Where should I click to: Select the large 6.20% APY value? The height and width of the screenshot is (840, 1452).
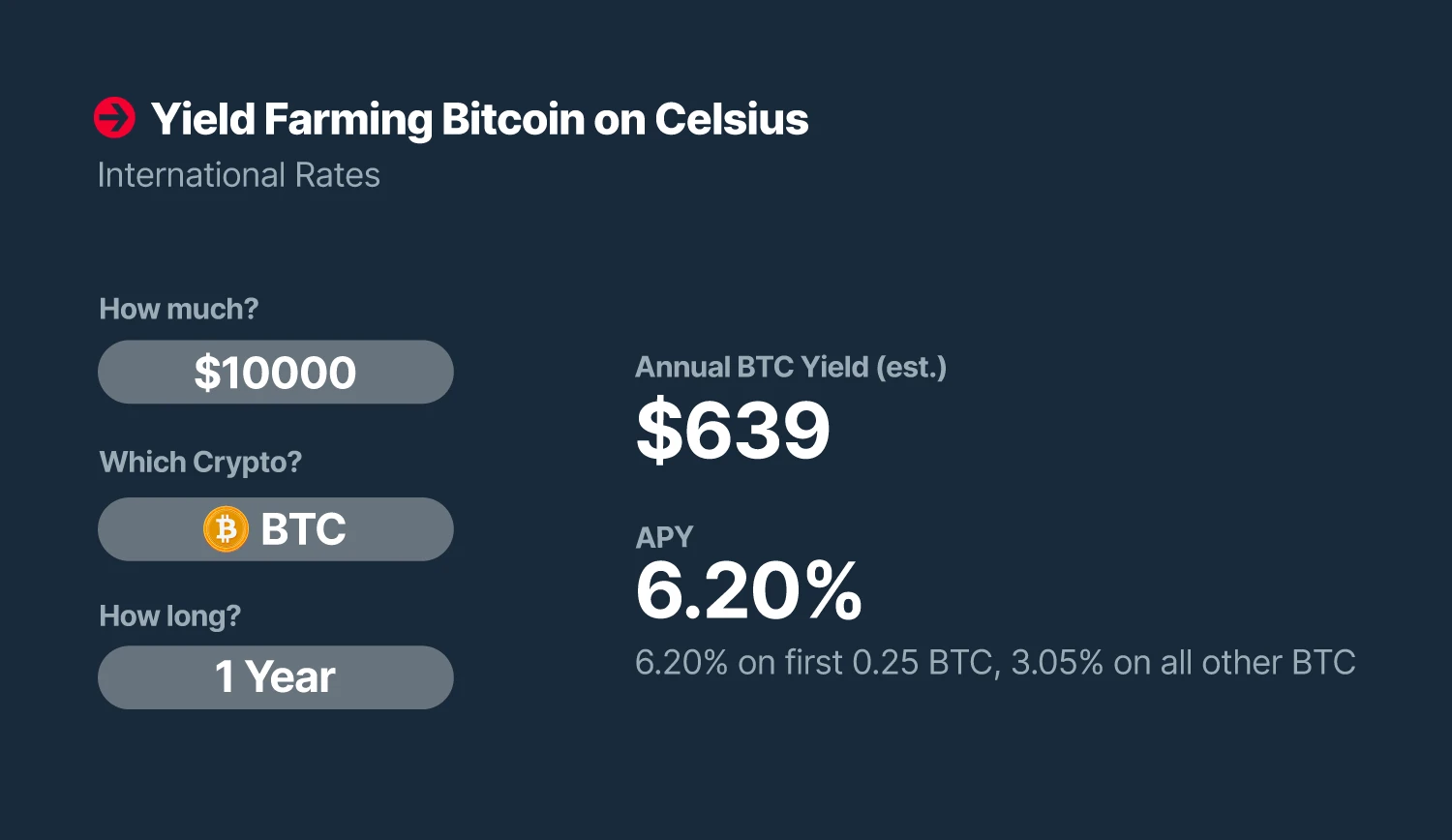click(748, 590)
